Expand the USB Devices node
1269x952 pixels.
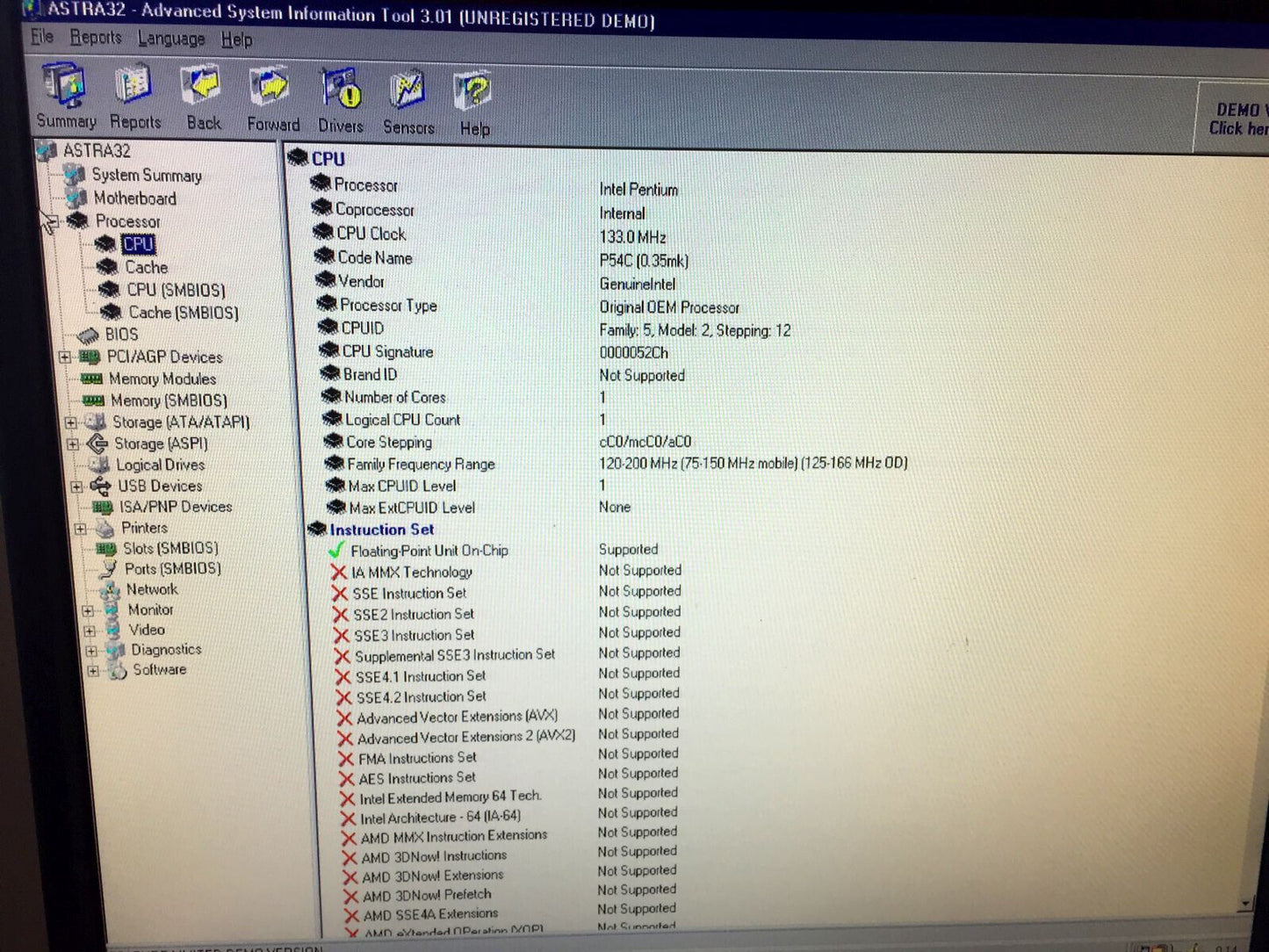(x=77, y=487)
